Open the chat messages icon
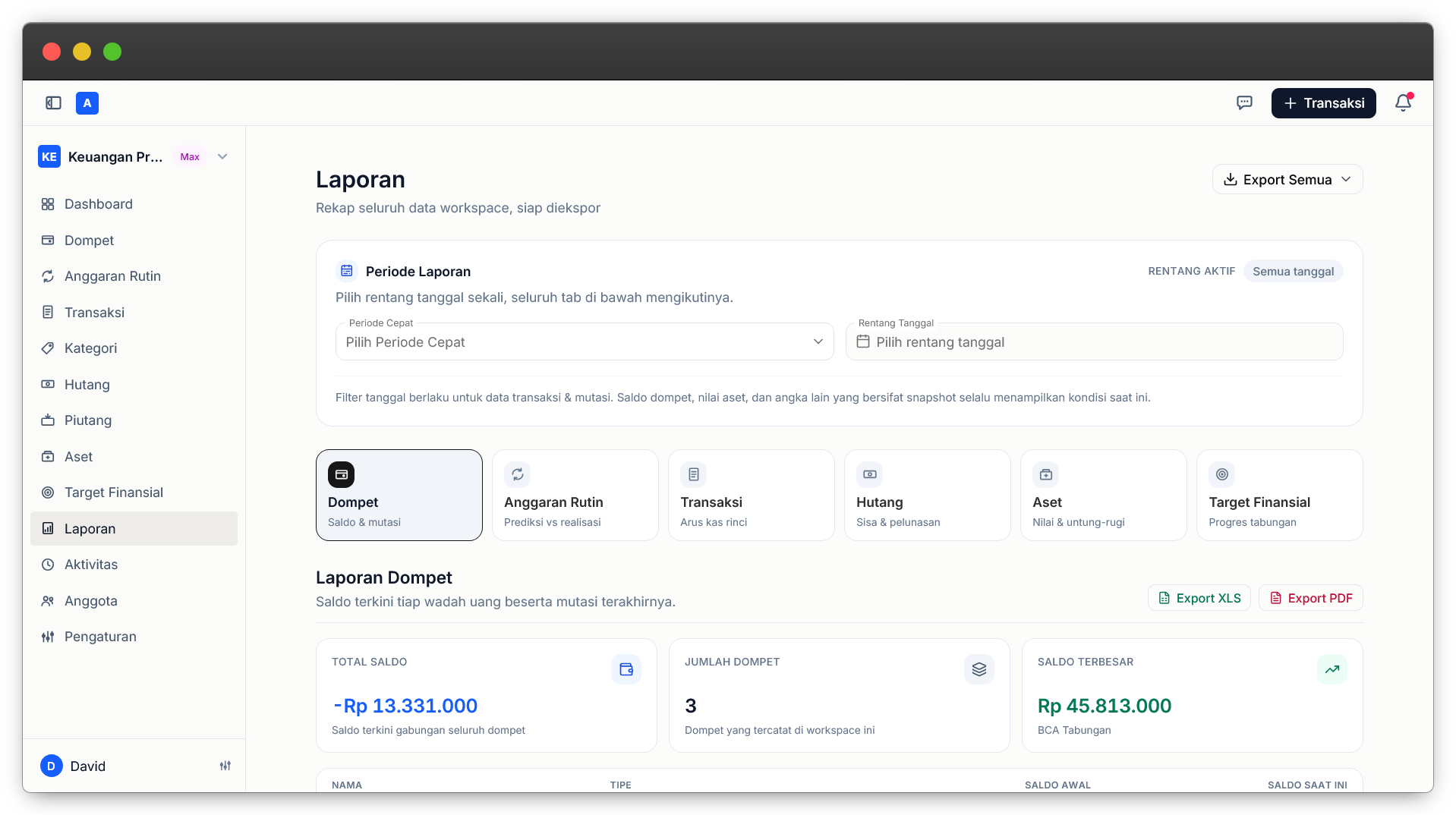This screenshot has width=1456, height=815. (1244, 103)
